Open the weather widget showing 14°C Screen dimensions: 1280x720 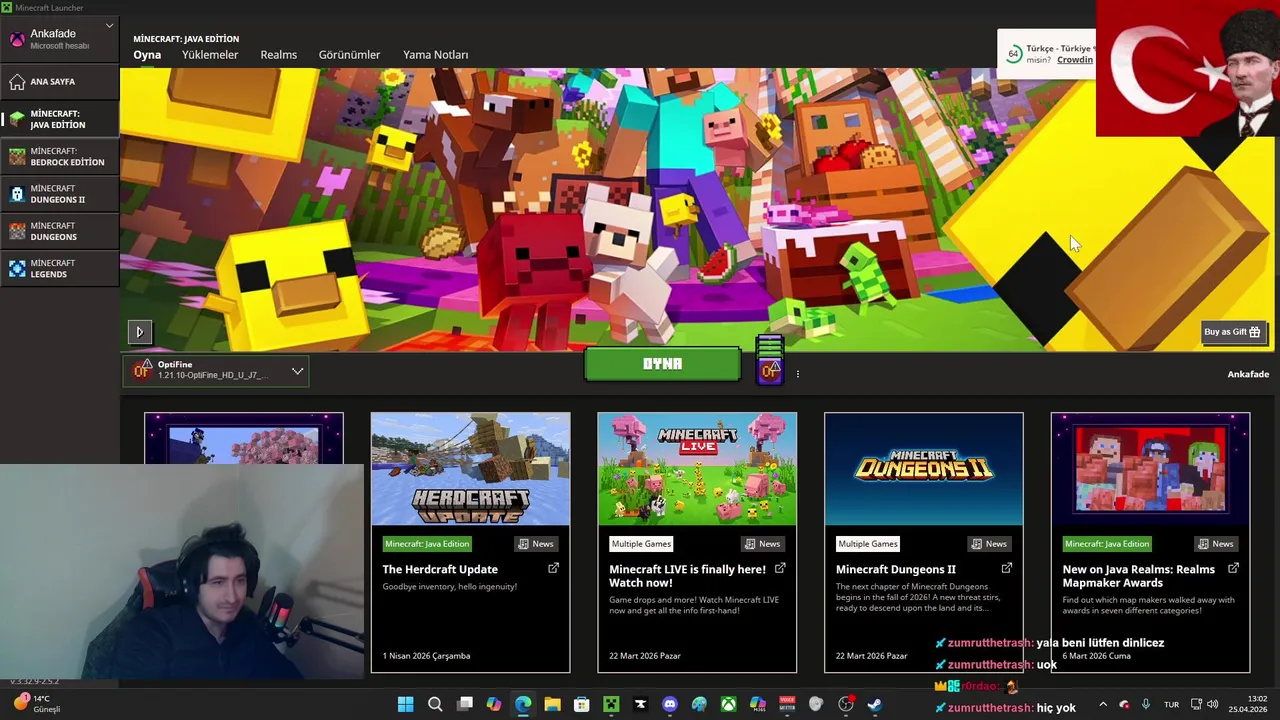(x=37, y=704)
